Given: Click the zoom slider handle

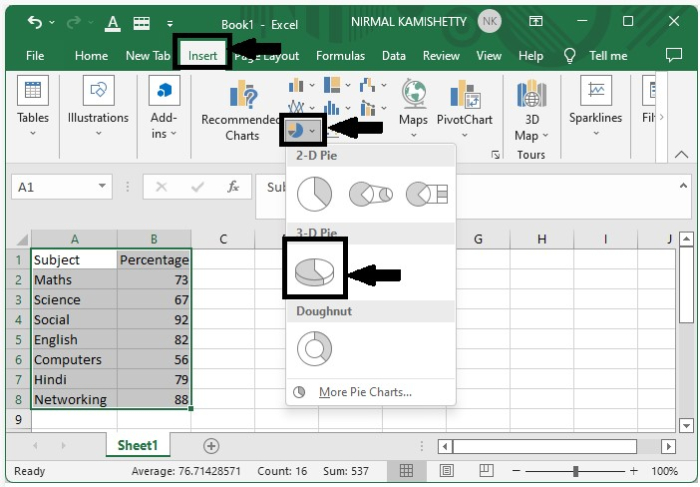Looking at the screenshot, I should coord(576,471).
